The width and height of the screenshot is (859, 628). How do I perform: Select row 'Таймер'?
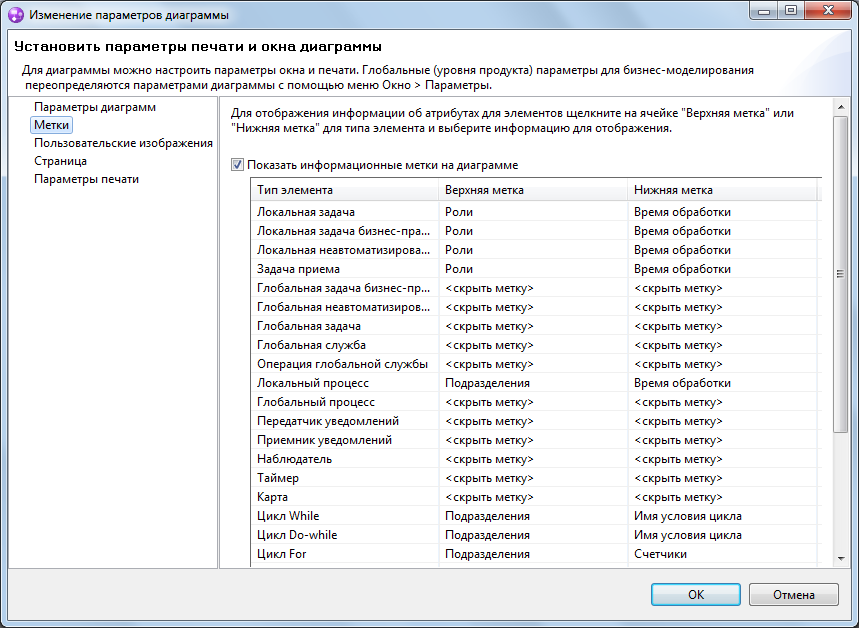[x=534, y=478]
